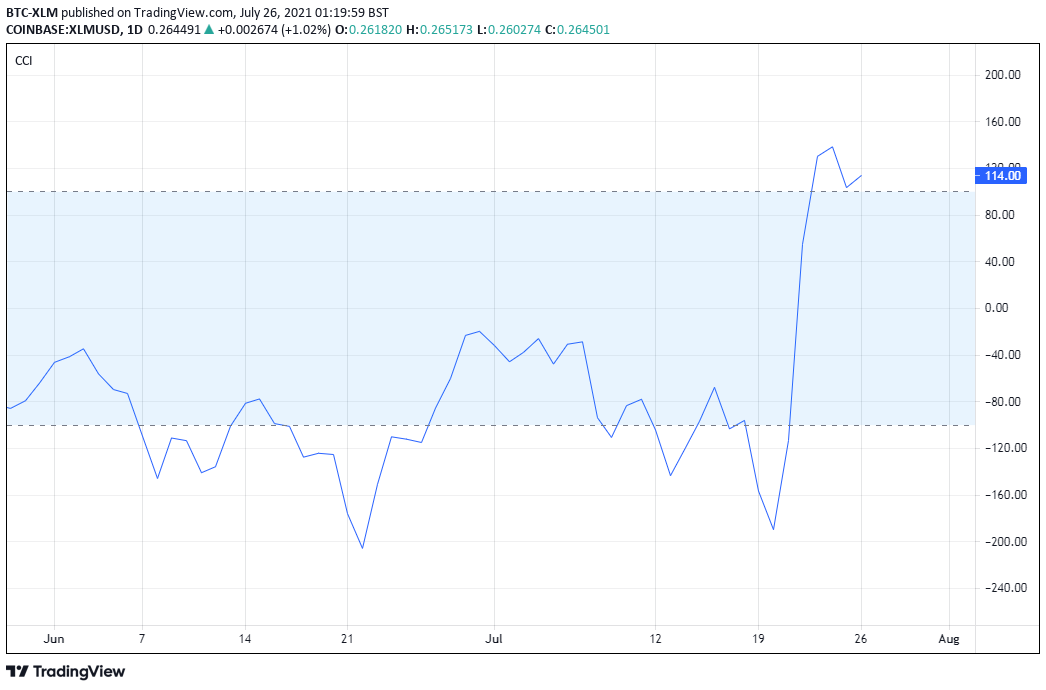Viewport: 1046px width, 690px height.
Task: Click the 14 date label on time axis
Action: coord(245,639)
